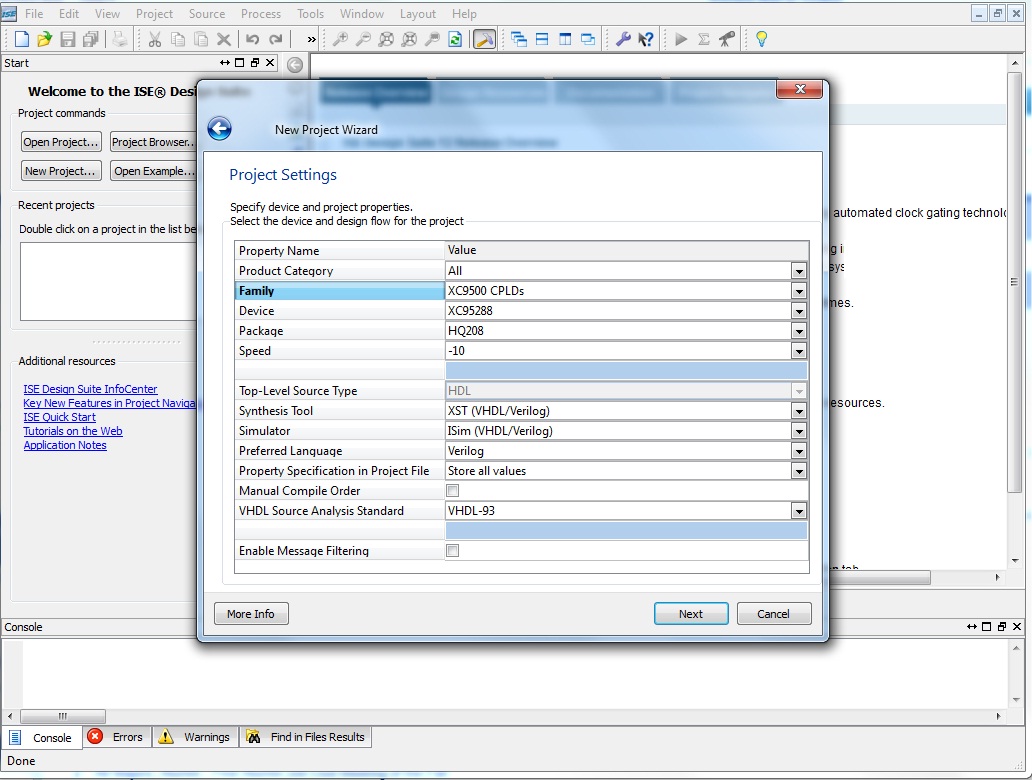Click the wrench toolbar icon
Viewport: 1032px width, 780px height.
[623, 39]
